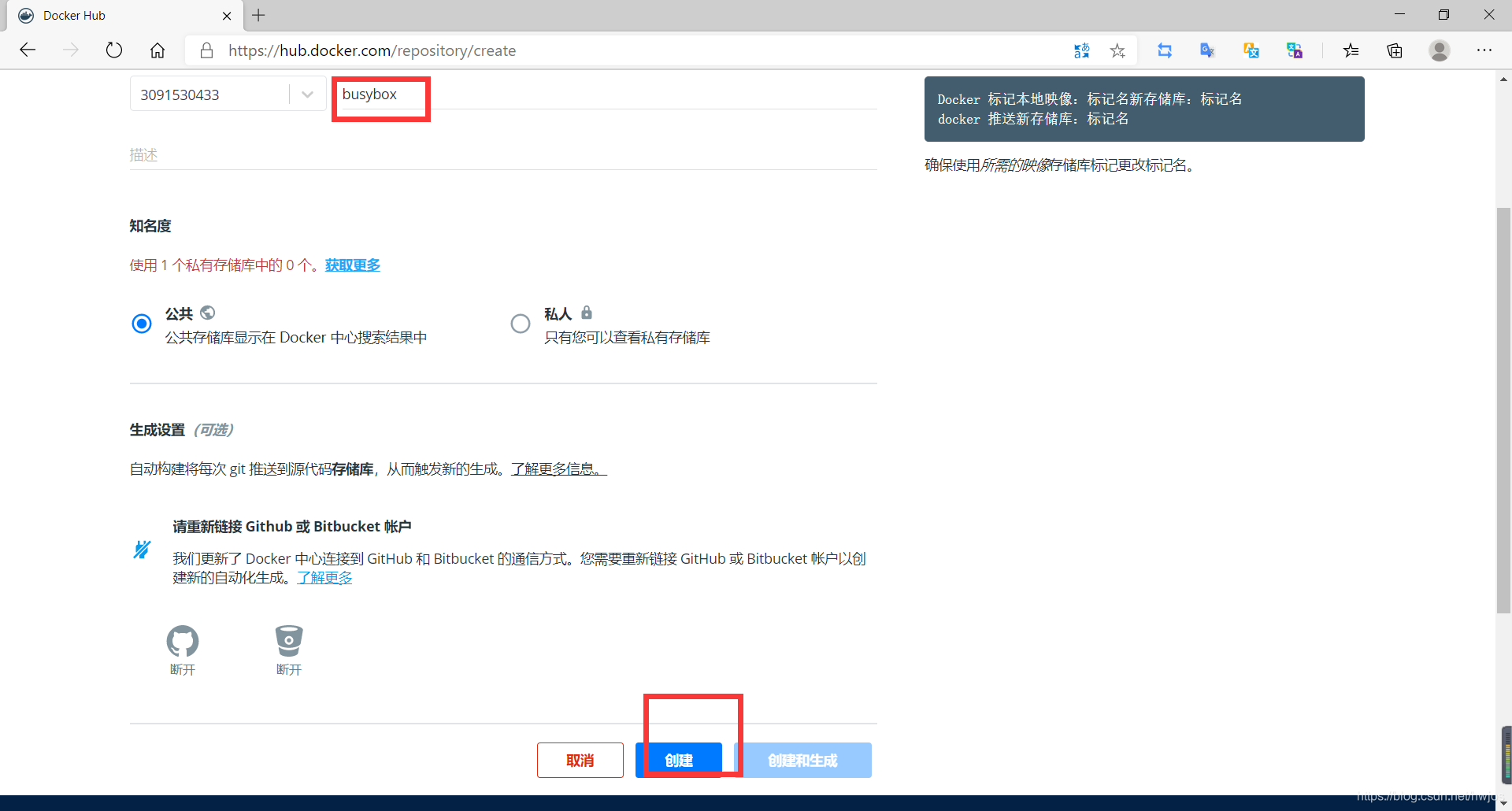
Task: Open the Google Translate extension
Action: pos(1207,50)
